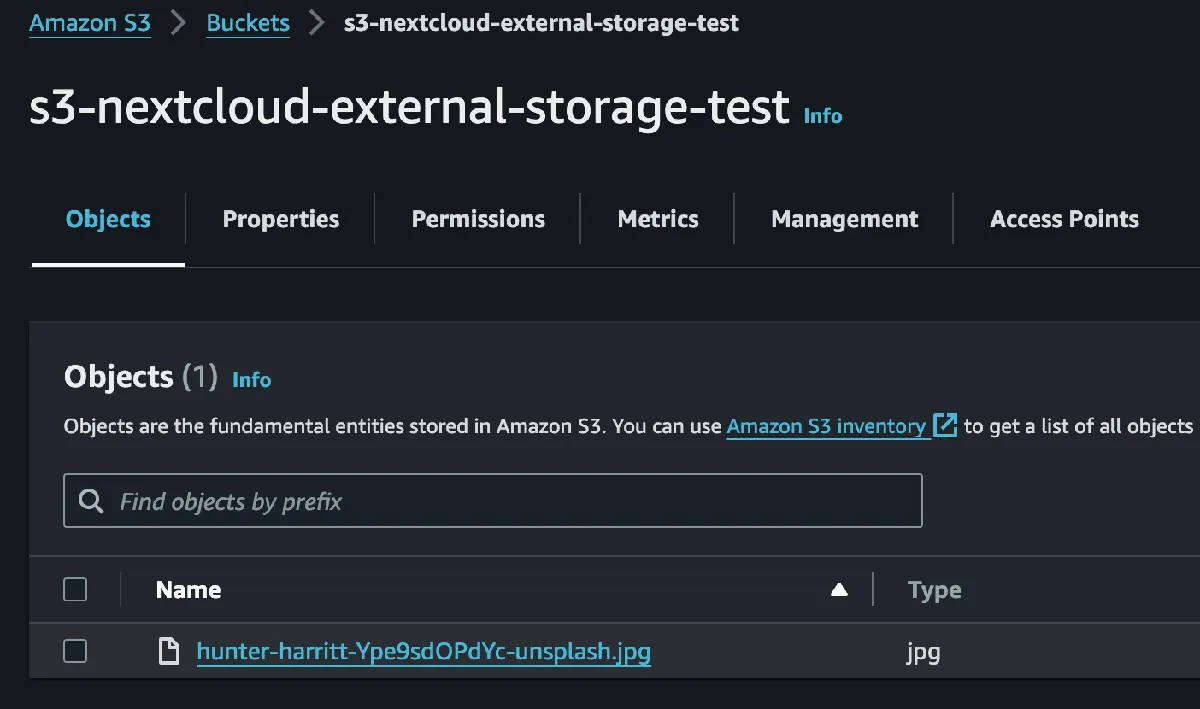Click current bucket name in breadcrumb
Viewport: 1200px width, 709px height.
[541, 23]
